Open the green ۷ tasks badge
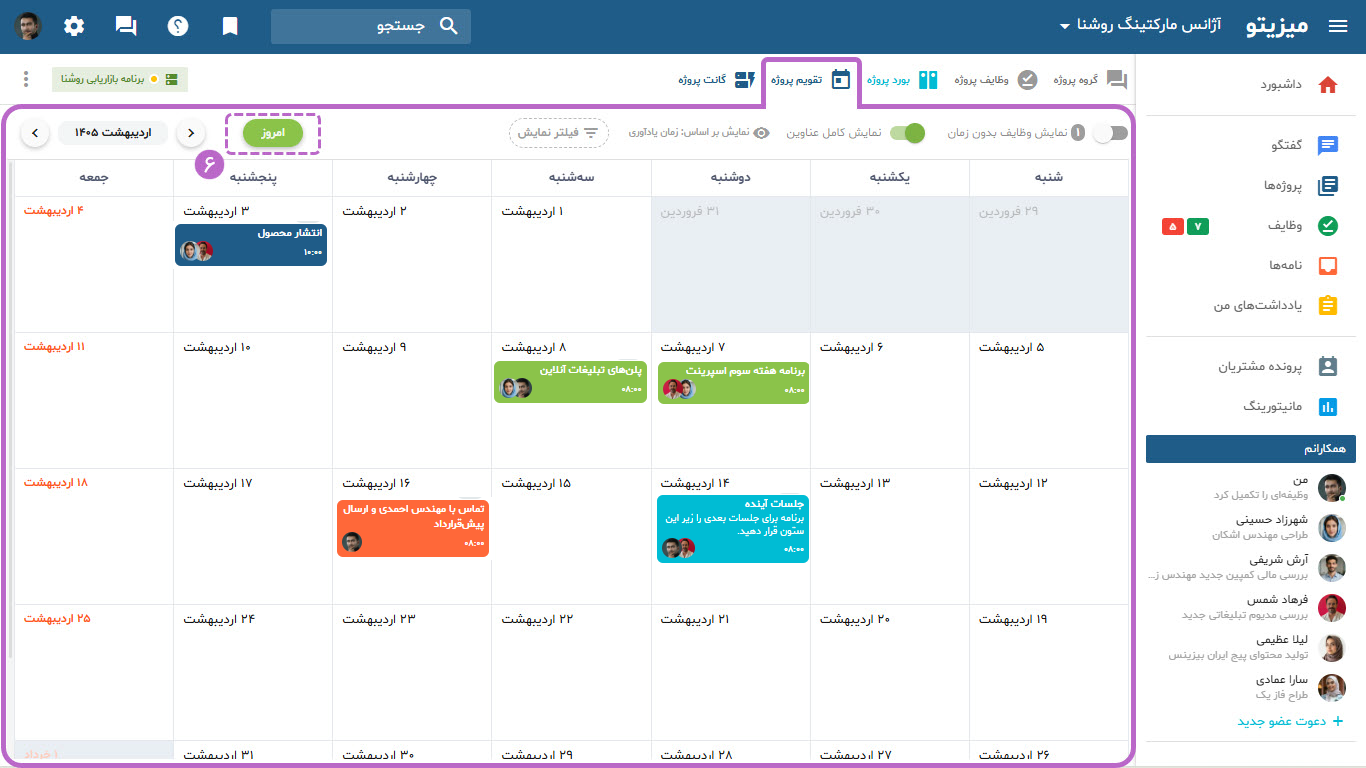 coord(1197,227)
